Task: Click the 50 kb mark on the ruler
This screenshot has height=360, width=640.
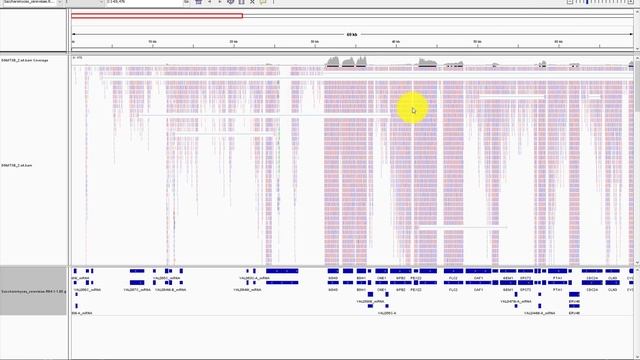Action: pyautogui.click(x=477, y=42)
